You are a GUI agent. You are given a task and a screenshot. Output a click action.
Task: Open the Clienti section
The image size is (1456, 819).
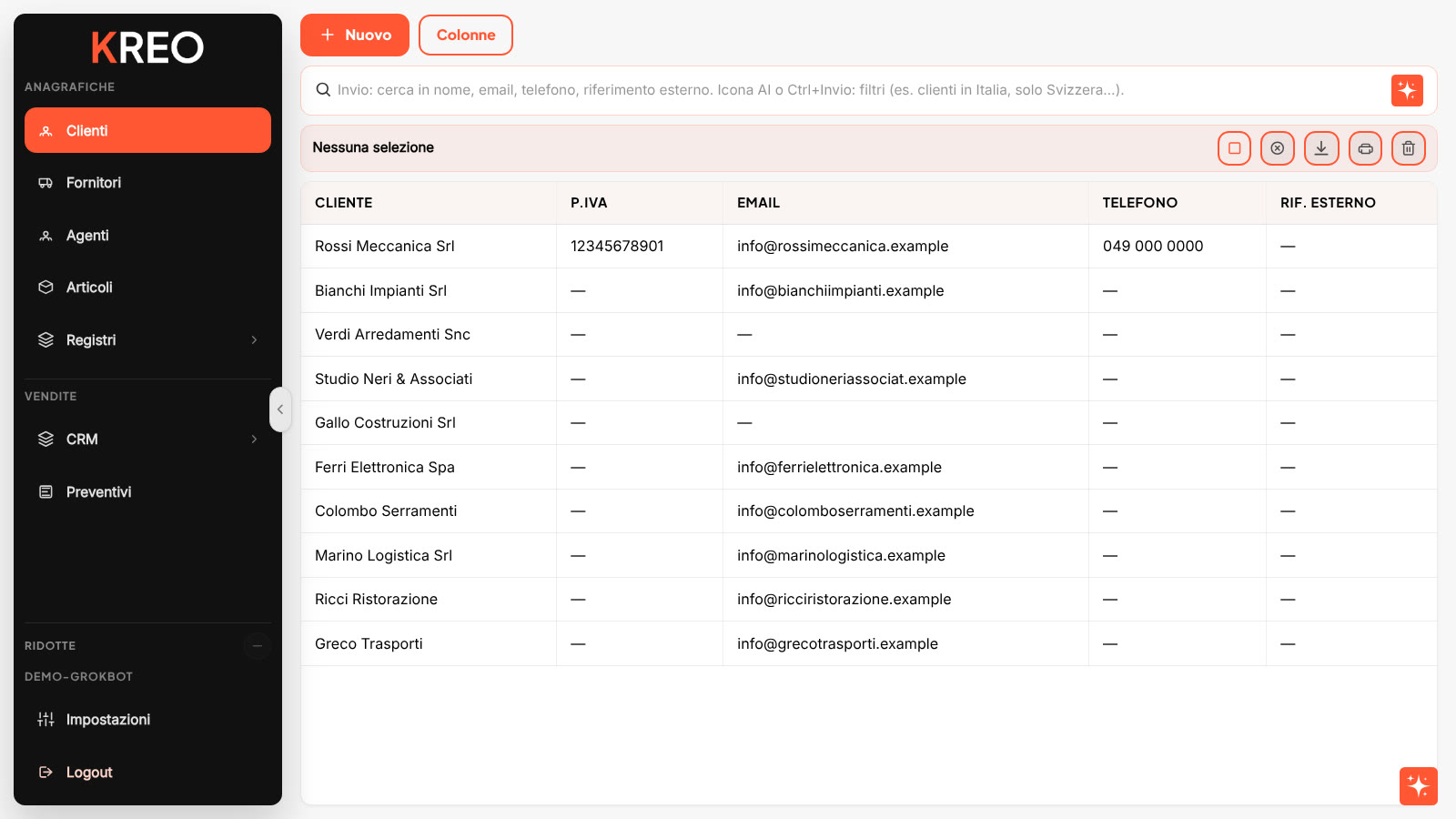point(147,130)
